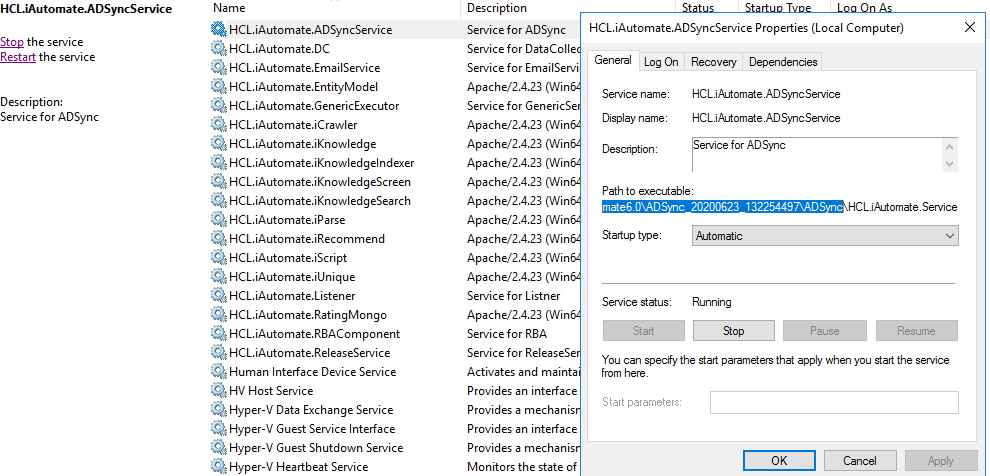The image size is (990, 476).
Task: Click the Human Interface Device Service icon
Action: (219, 372)
